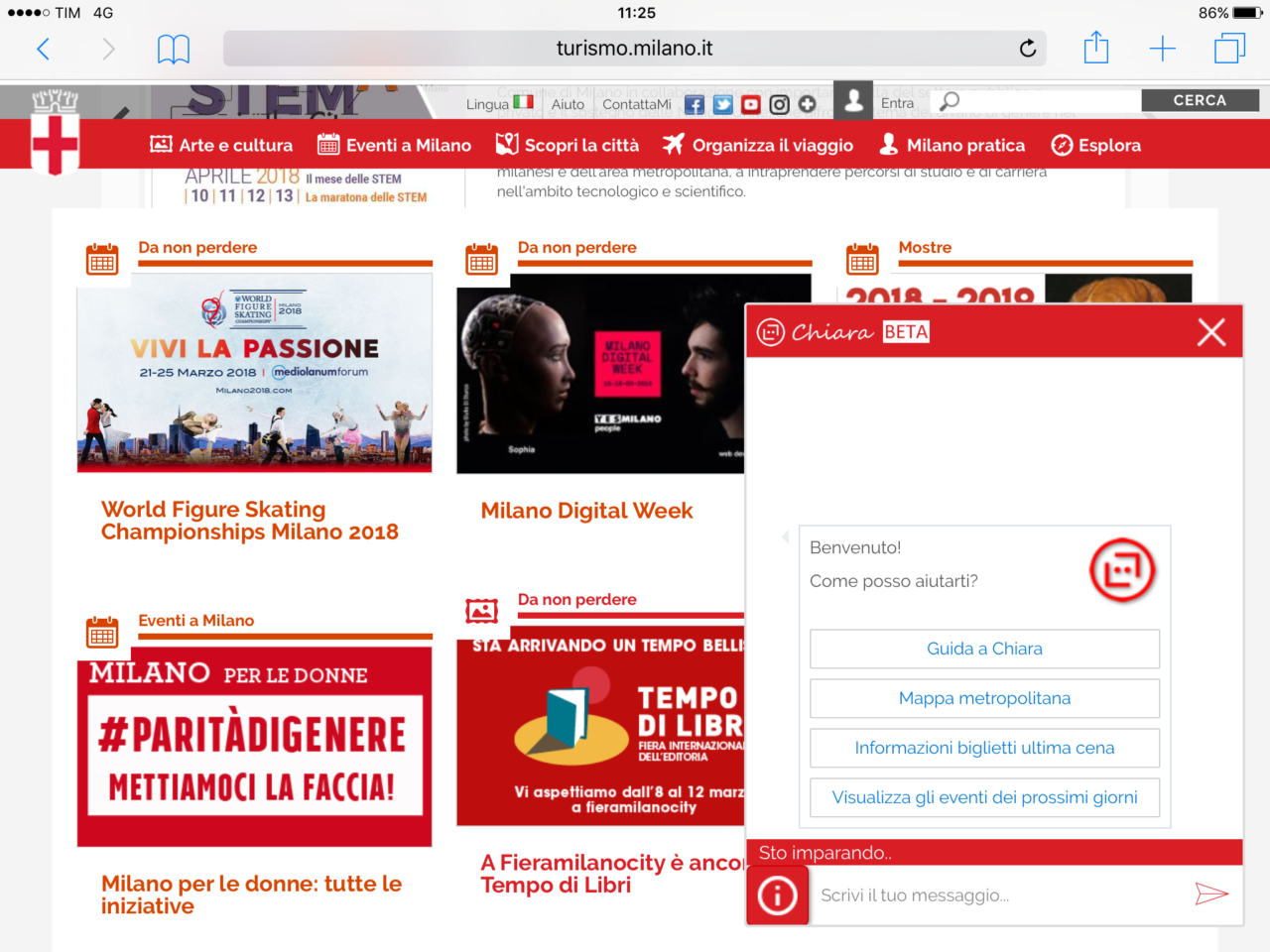The height and width of the screenshot is (952, 1270).
Task: Focus the Scrivi il tuo messaggio field
Action: point(997,895)
